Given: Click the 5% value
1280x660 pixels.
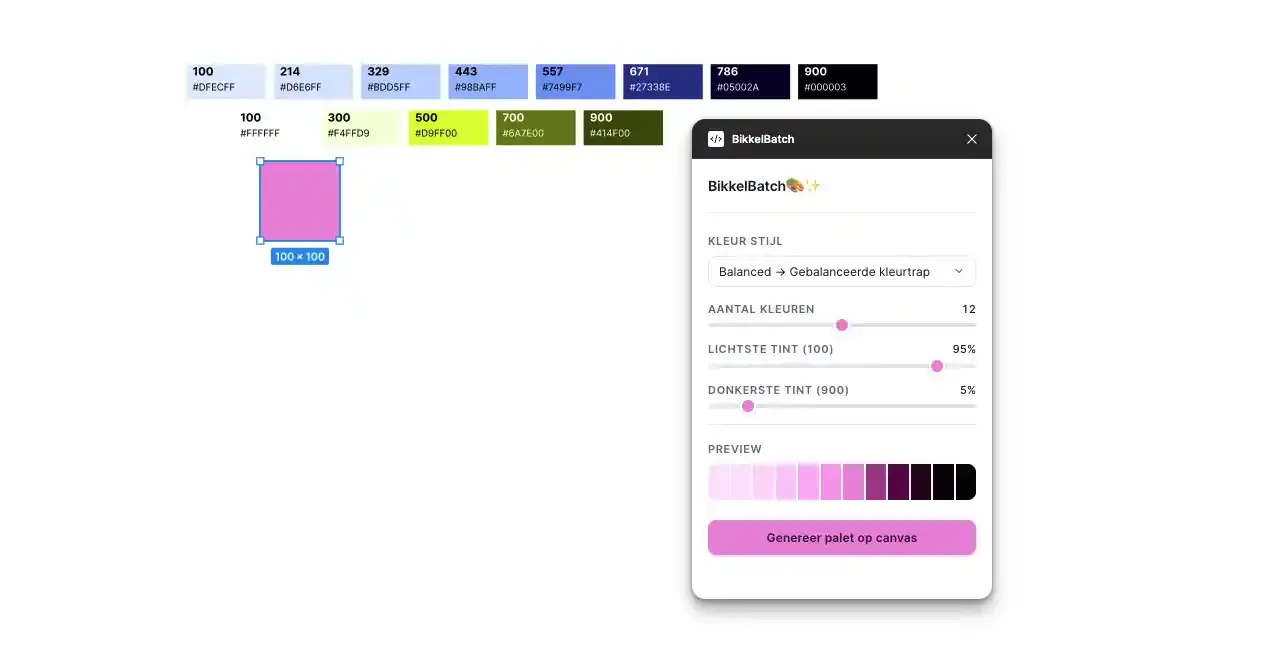Looking at the screenshot, I should tap(968, 390).
